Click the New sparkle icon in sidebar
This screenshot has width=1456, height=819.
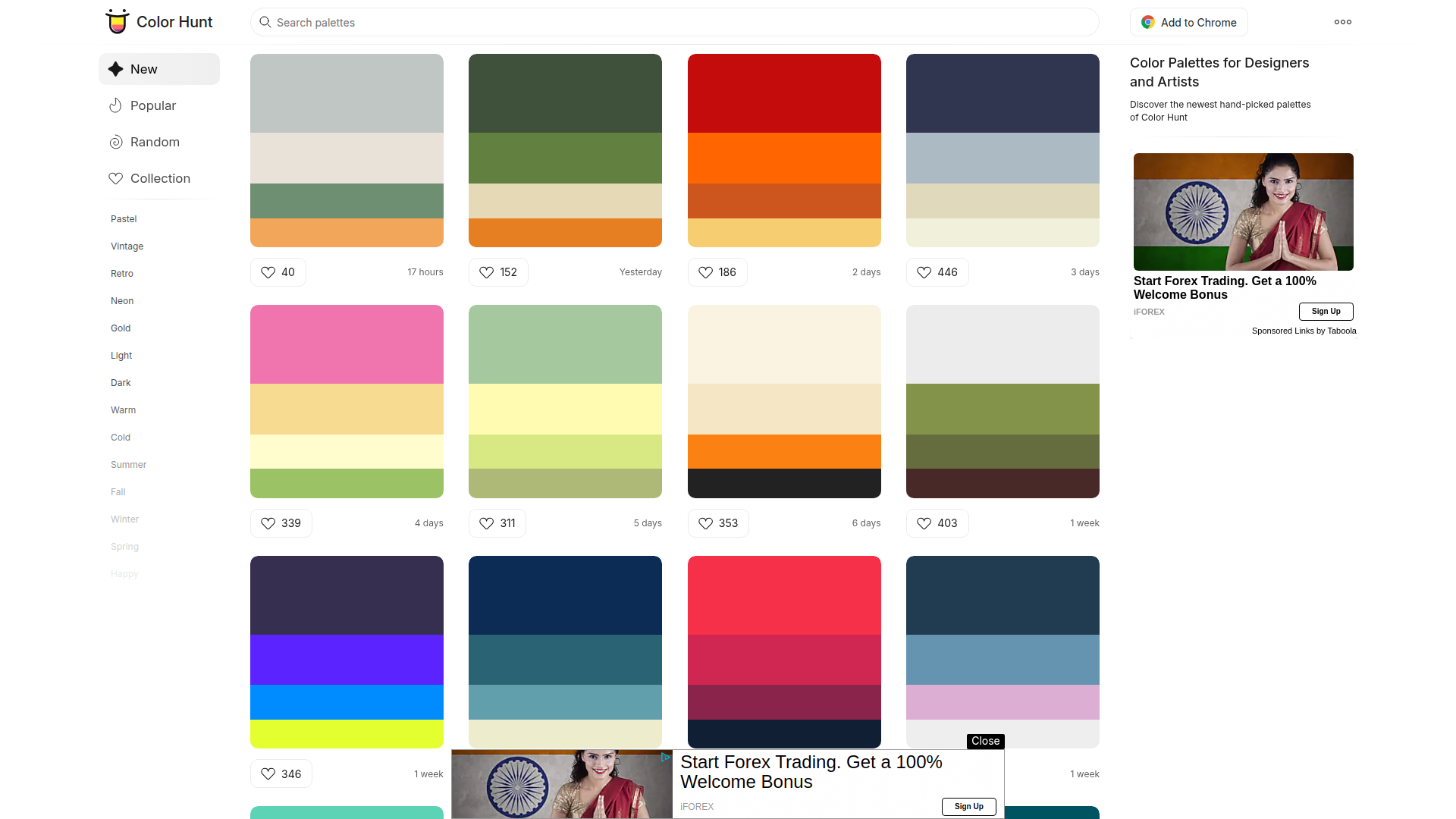[115, 69]
